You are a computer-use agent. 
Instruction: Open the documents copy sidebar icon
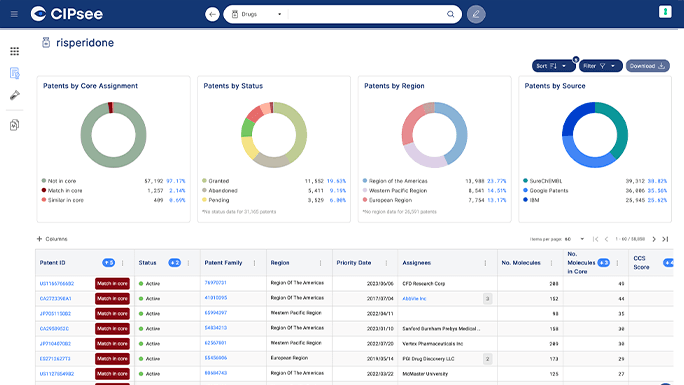pos(14,125)
